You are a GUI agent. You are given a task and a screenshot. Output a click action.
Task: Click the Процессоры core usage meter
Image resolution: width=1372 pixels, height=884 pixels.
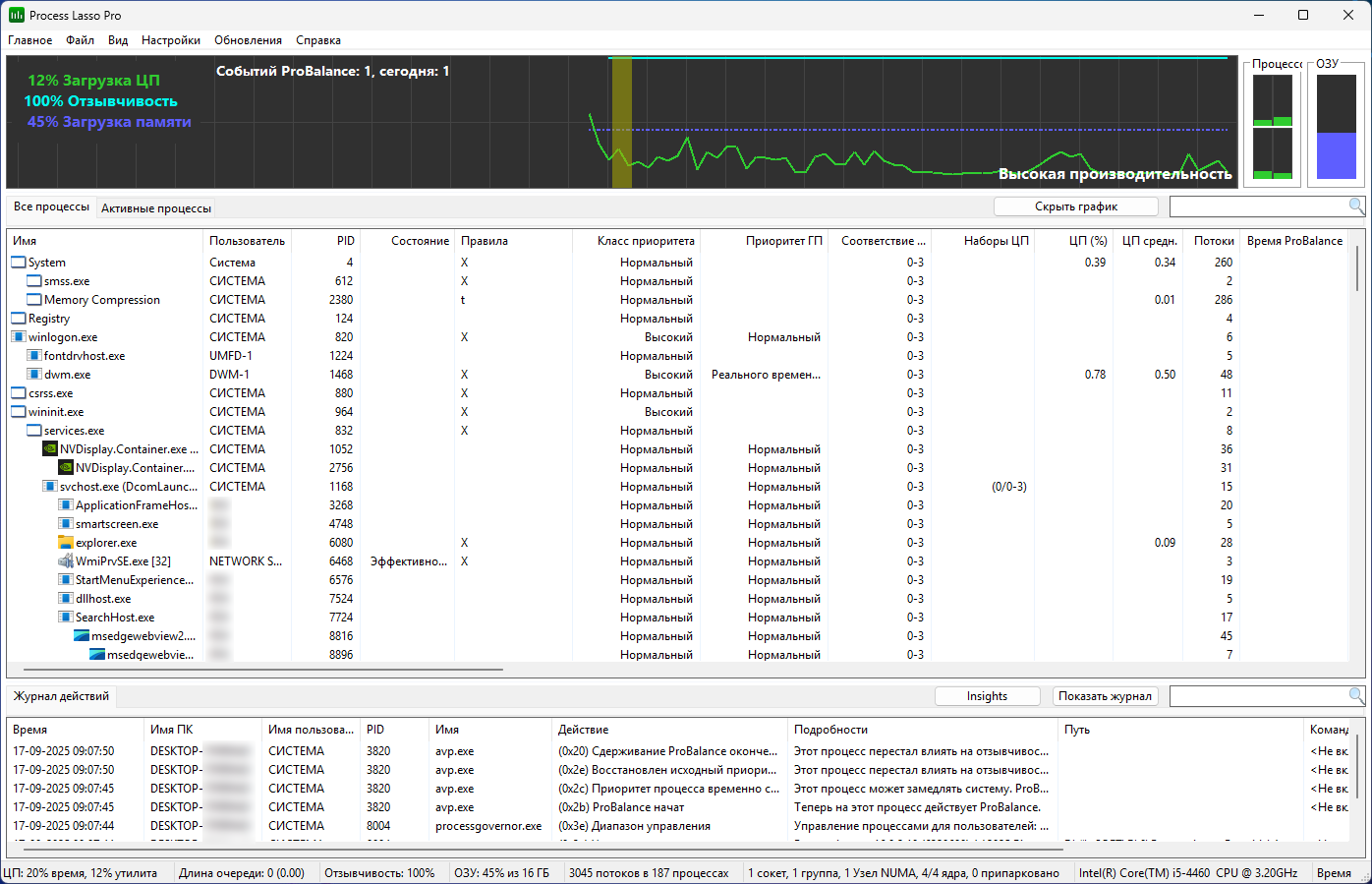pos(1273,128)
